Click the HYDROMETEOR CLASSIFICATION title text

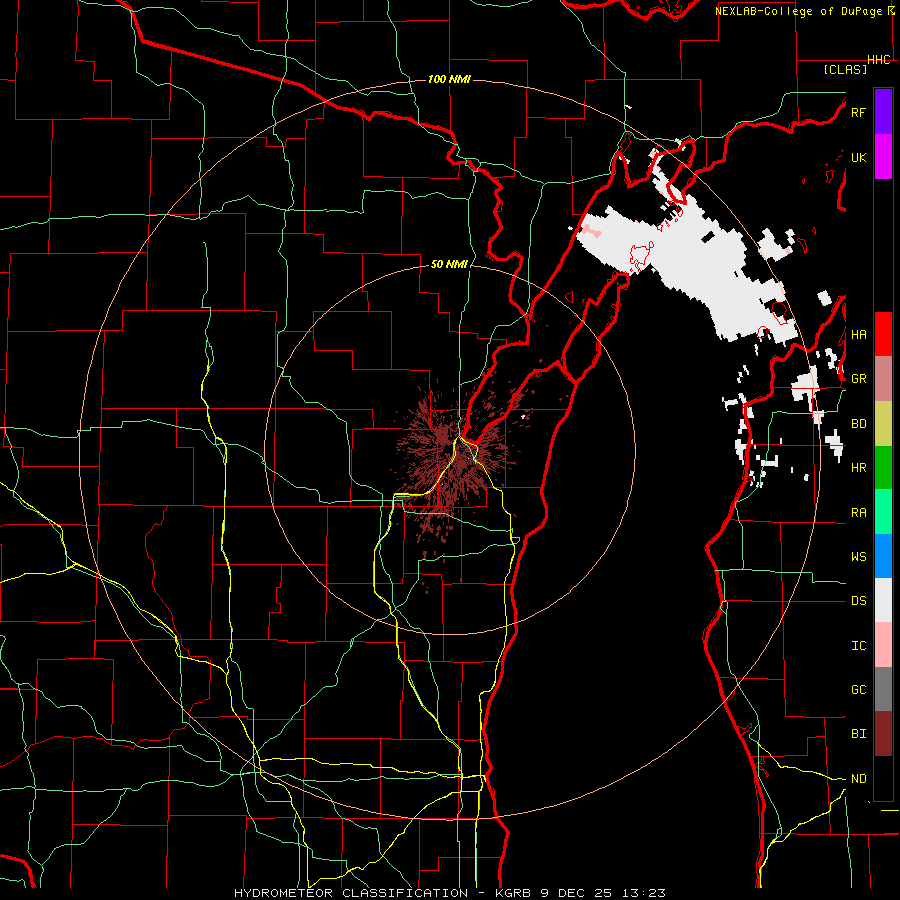click(x=351, y=893)
